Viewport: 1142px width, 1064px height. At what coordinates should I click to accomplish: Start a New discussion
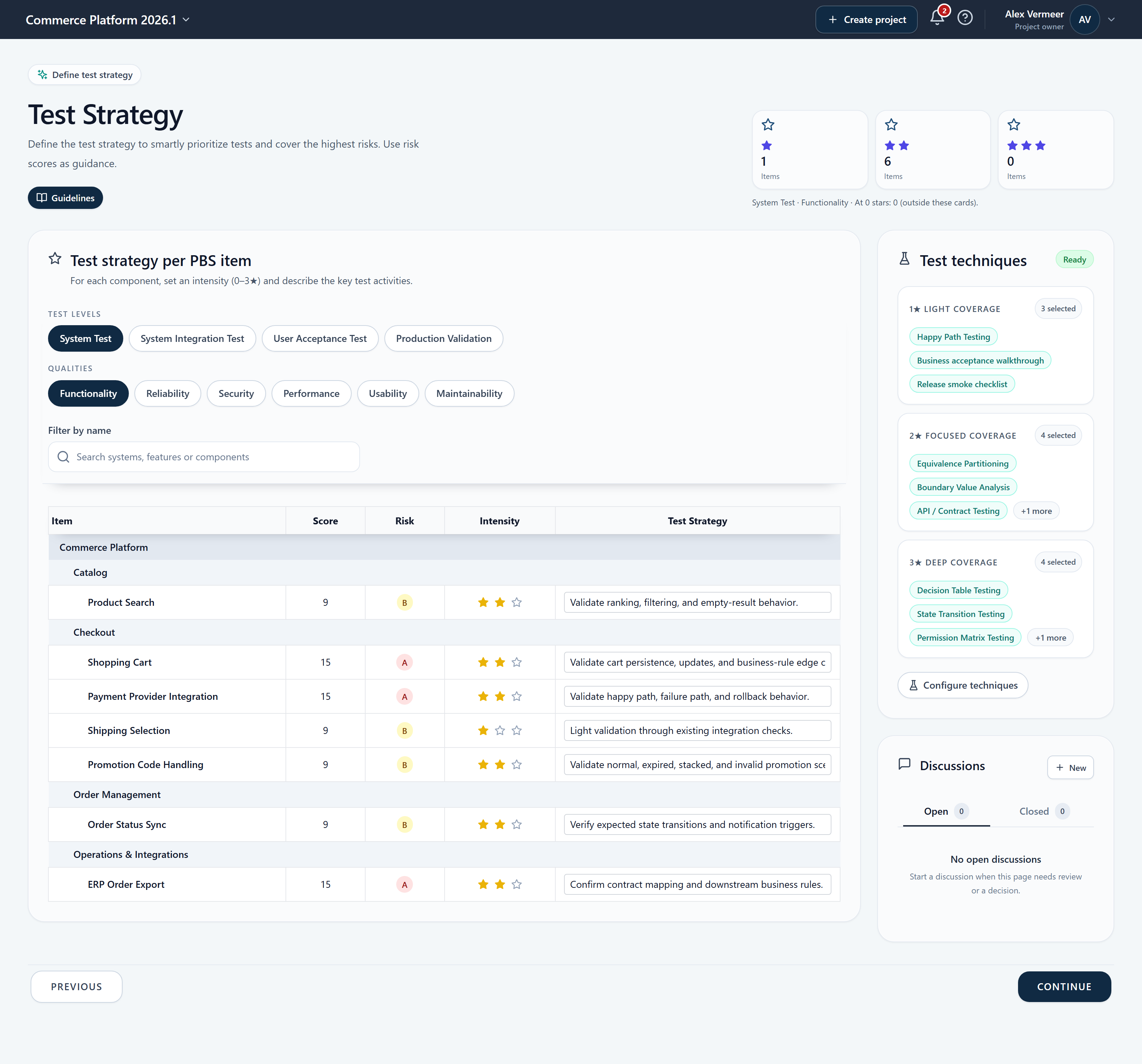tap(1070, 768)
